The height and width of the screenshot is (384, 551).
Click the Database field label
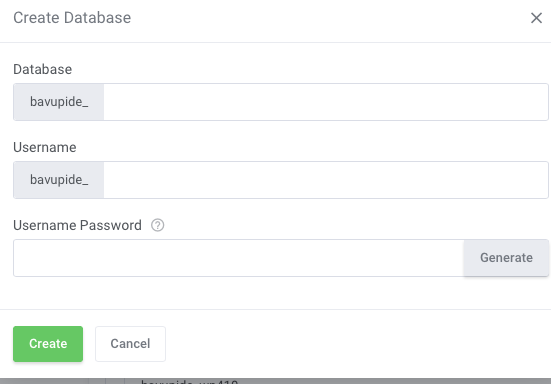tap(43, 70)
